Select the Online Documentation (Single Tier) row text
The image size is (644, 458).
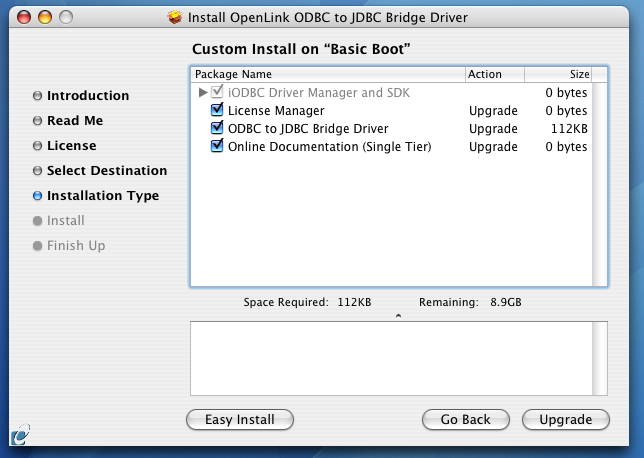(329, 147)
